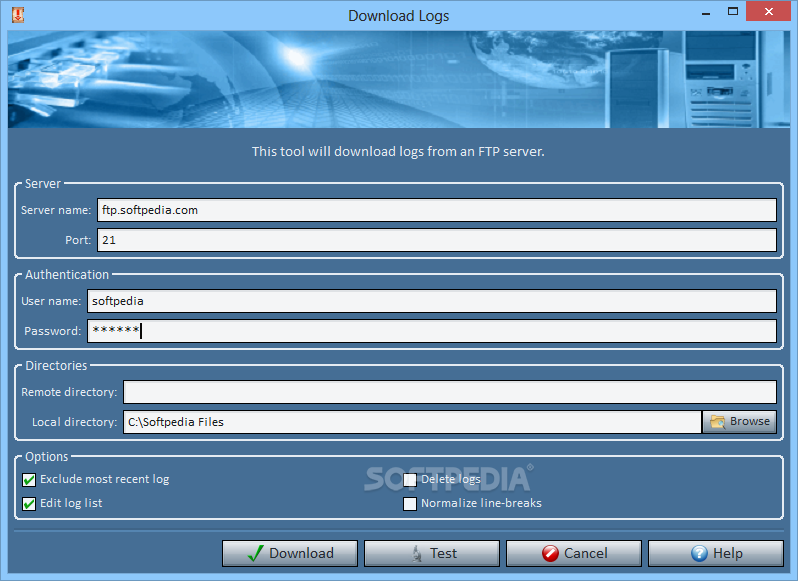This screenshot has width=798, height=581.
Task: Click the FTP server description text
Action: click(x=398, y=152)
